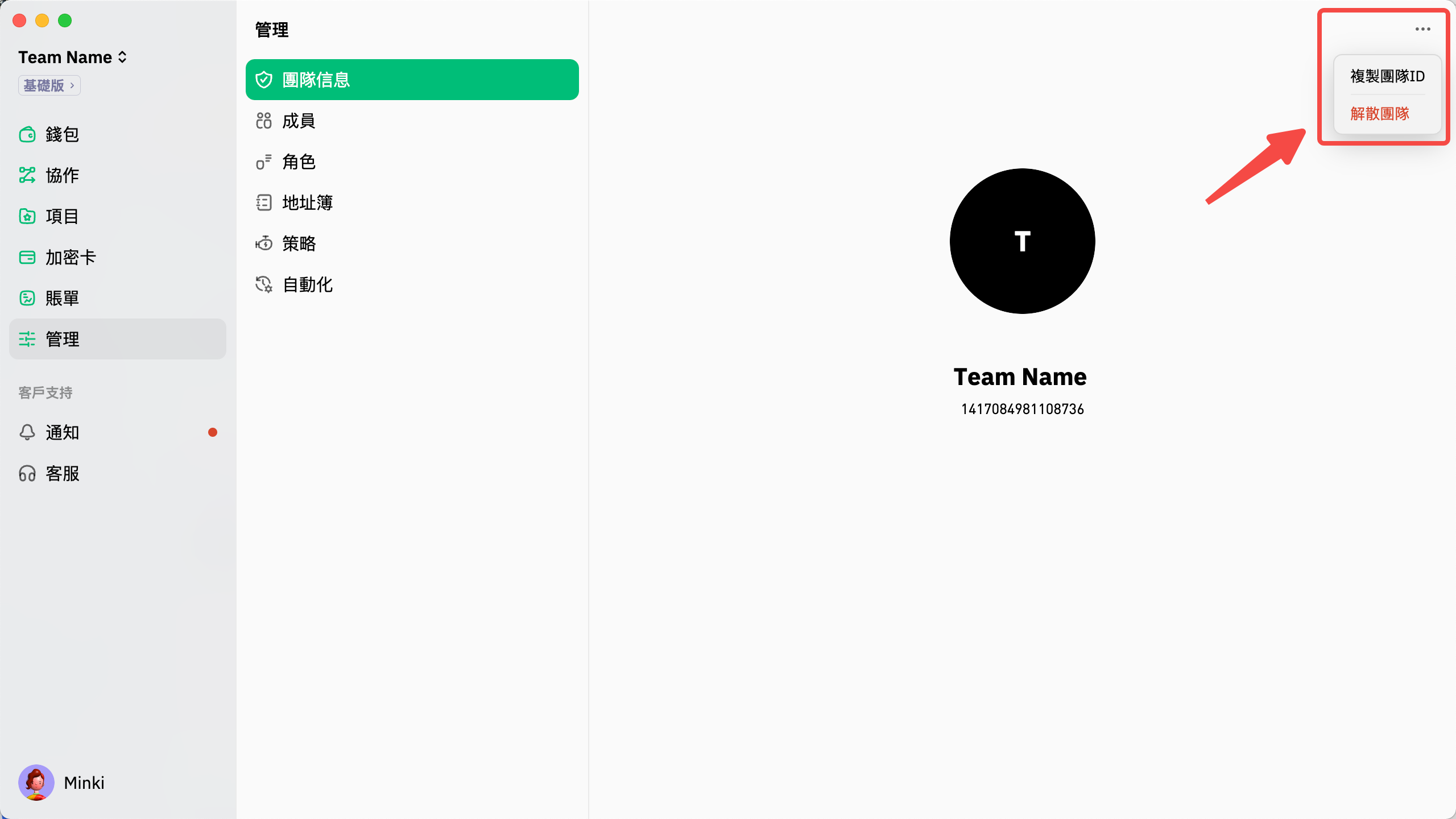Select the 團隊信息 team info item

(x=412, y=80)
